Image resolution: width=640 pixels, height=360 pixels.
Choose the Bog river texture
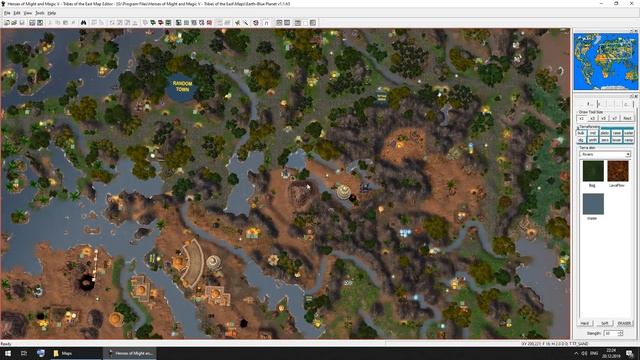pos(593,171)
